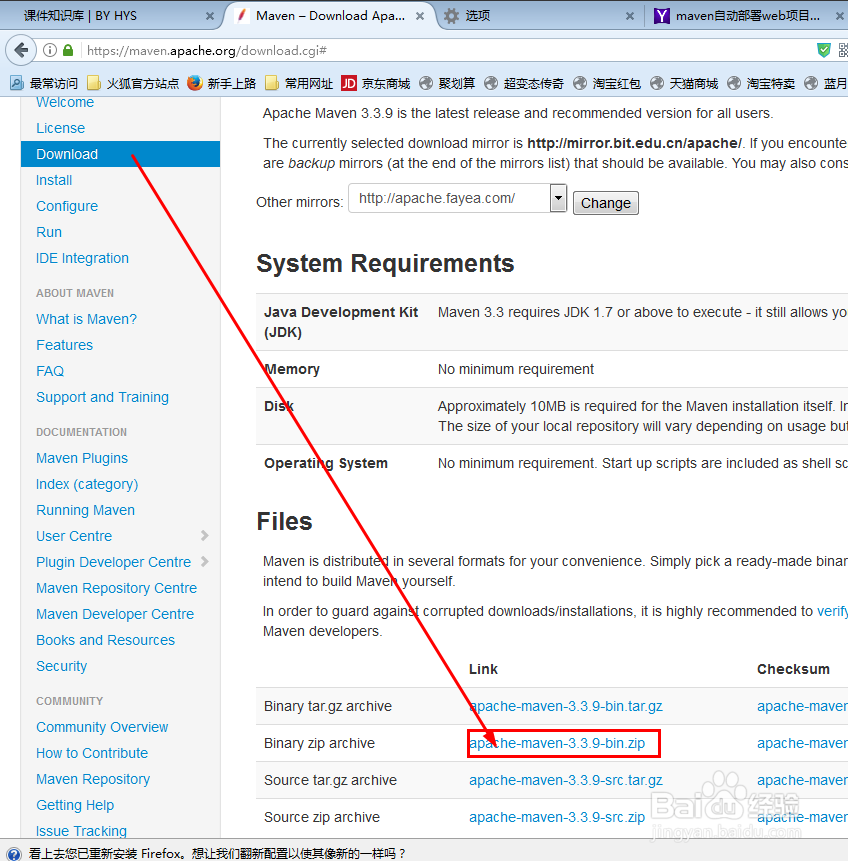
Task: Open the 新手上路 Firefox bookmark
Action: click(x=221, y=83)
